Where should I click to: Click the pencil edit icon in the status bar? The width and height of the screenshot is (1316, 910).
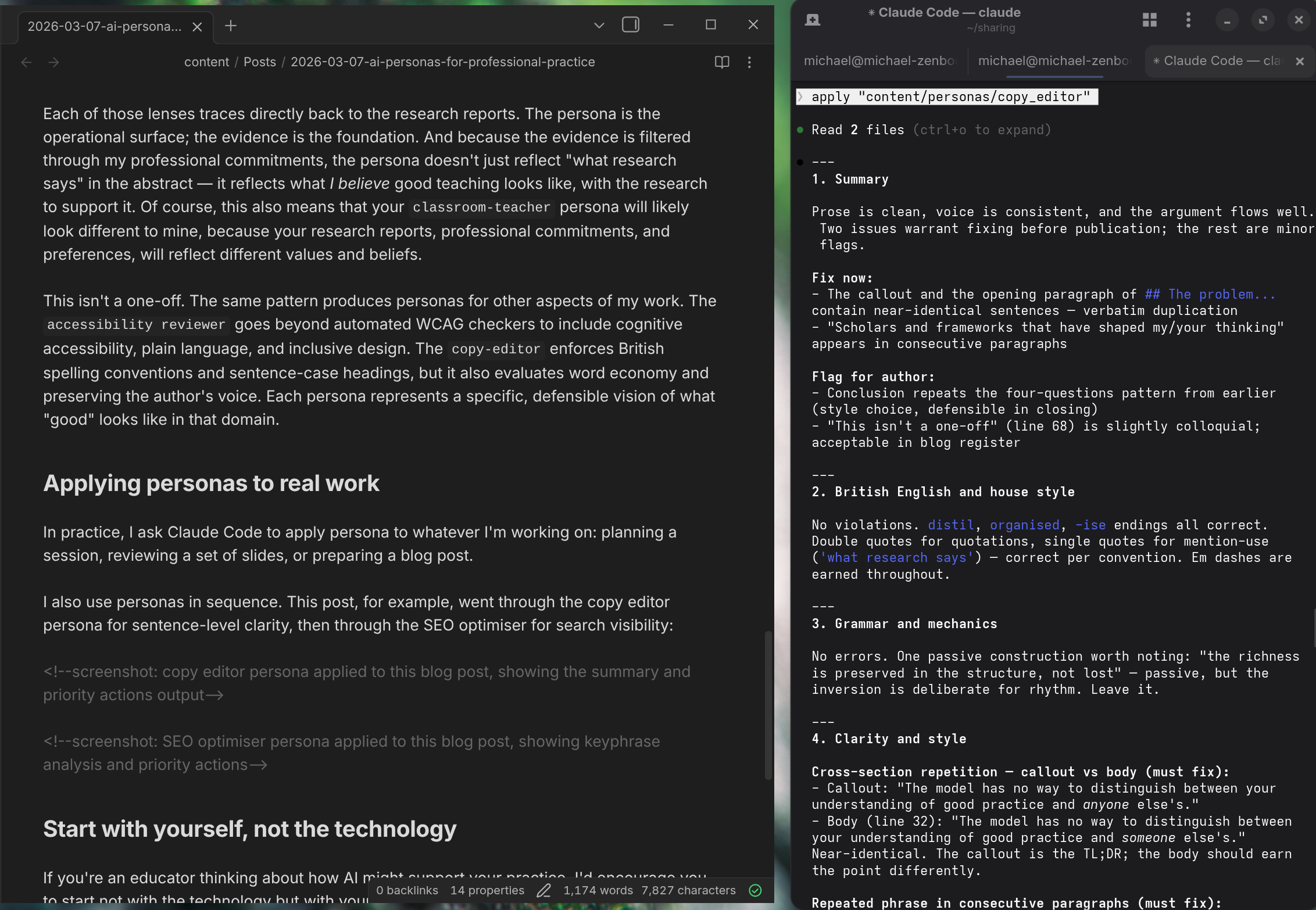point(544,890)
